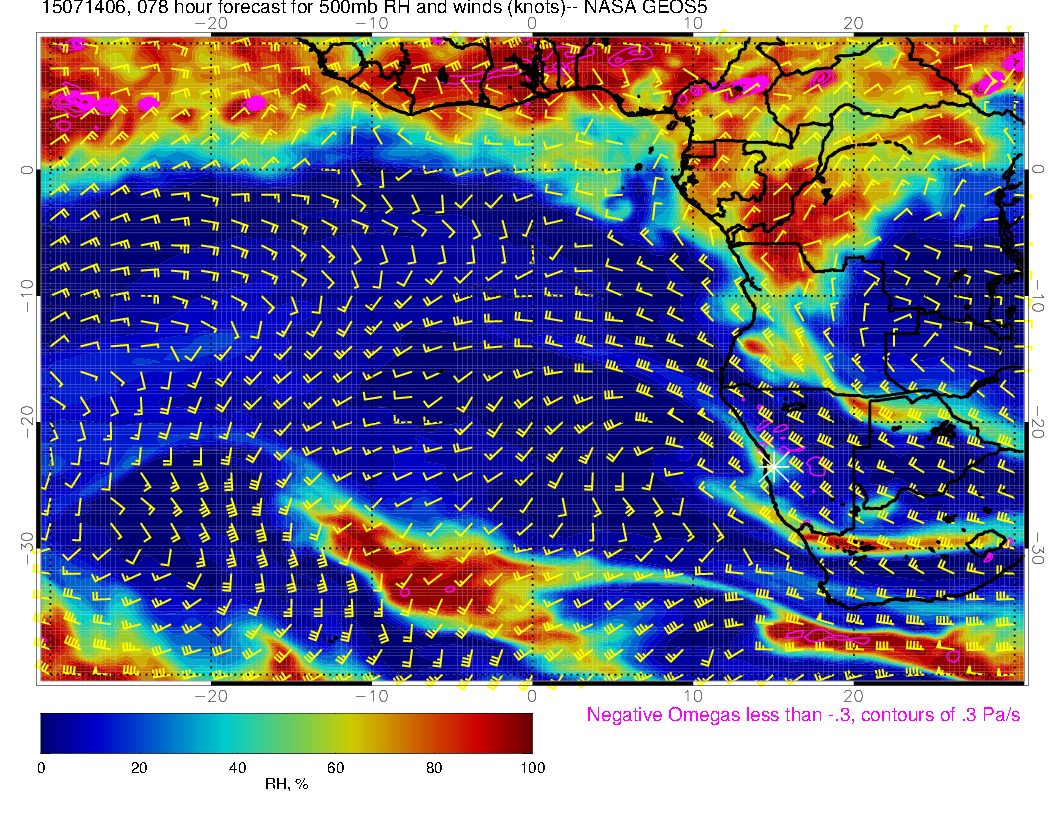Click the bottom axis longitude label '10'

pos(693,696)
